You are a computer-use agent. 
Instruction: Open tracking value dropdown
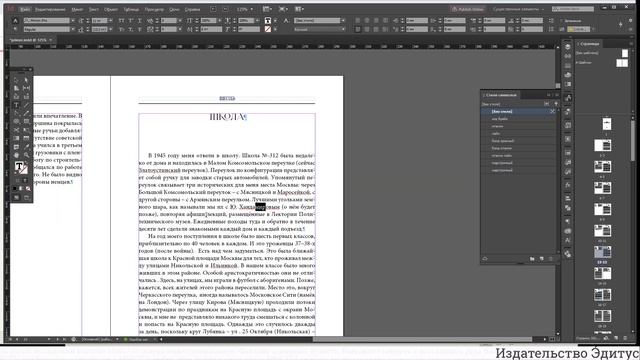click(180, 29)
